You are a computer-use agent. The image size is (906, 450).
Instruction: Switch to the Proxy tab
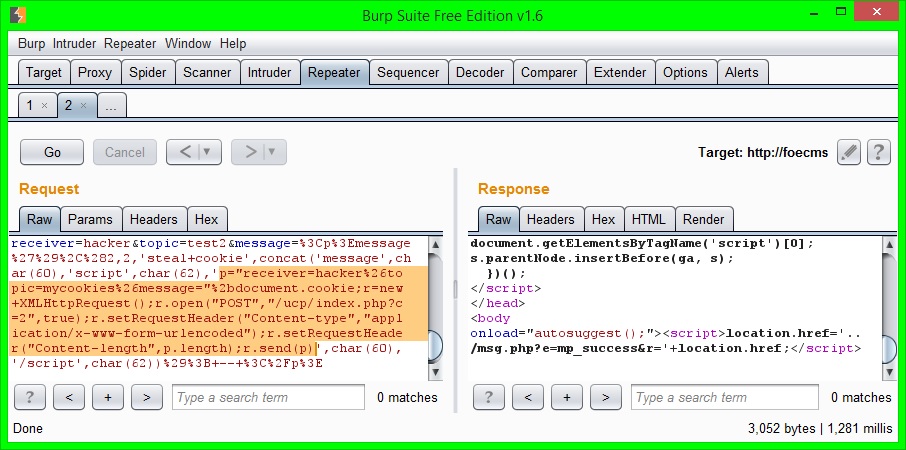[95, 73]
